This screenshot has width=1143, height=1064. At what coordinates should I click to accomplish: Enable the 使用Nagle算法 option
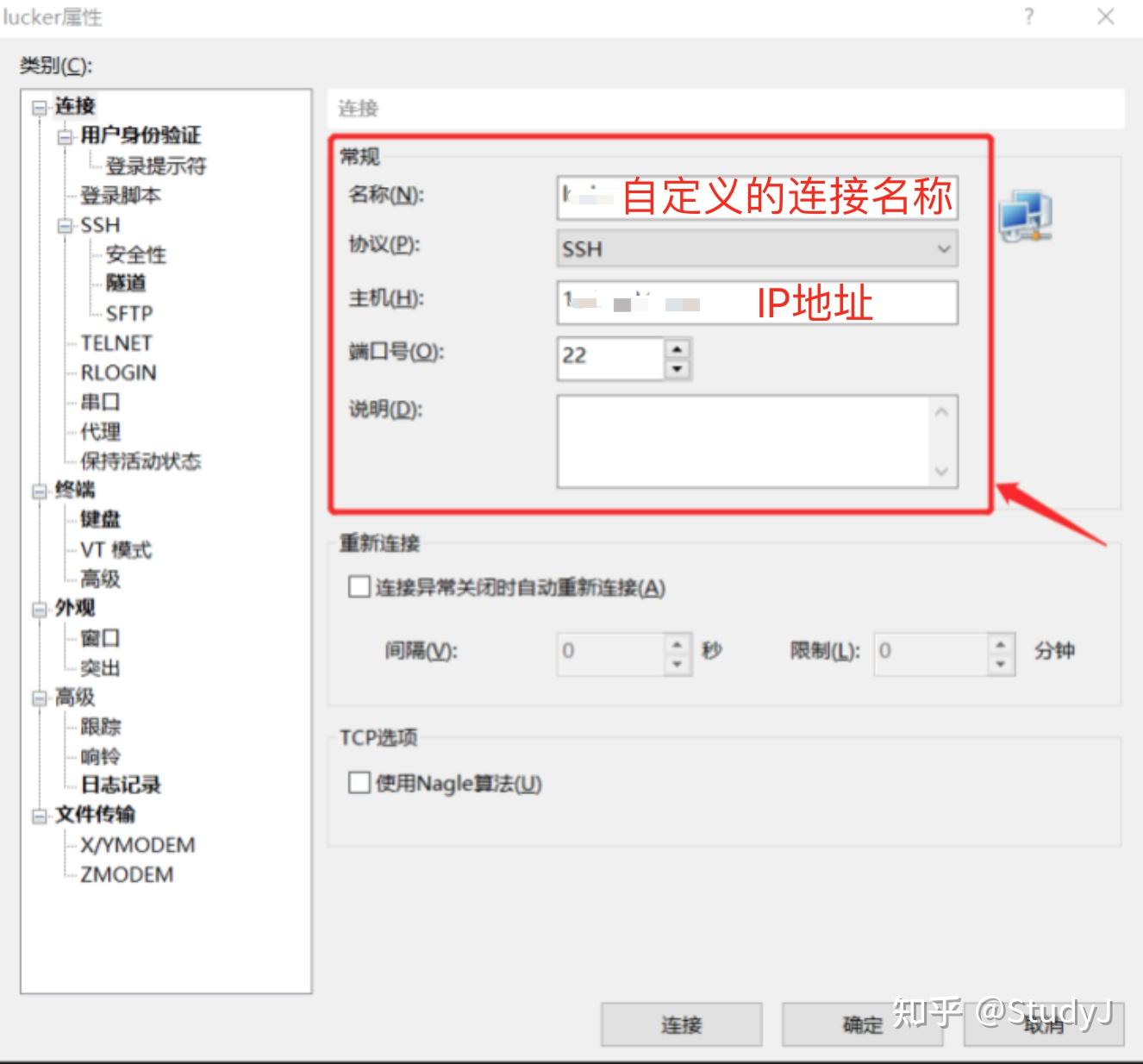click(x=359, y=782)
